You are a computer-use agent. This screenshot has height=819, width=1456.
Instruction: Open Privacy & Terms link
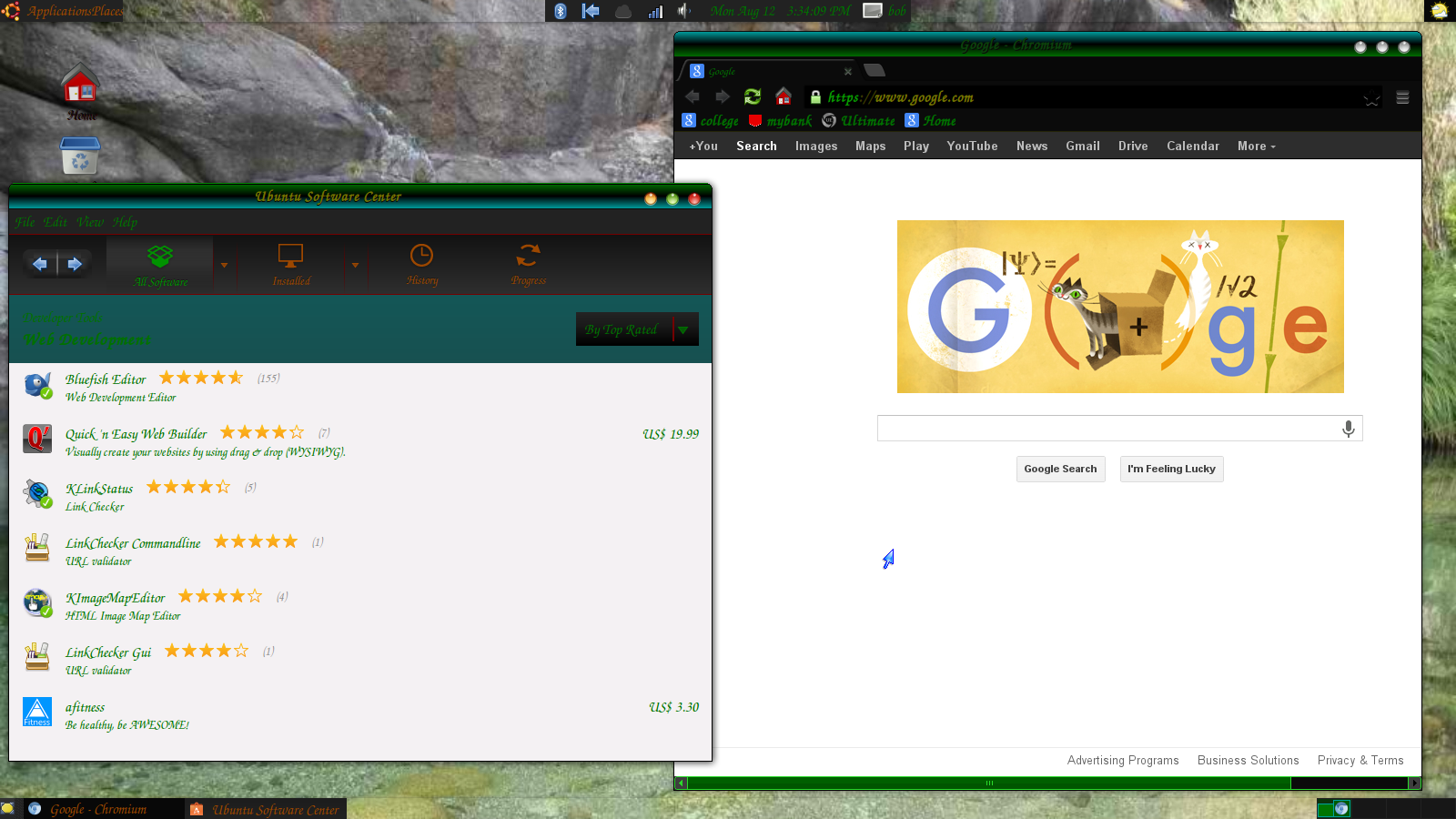(1360, 761)
